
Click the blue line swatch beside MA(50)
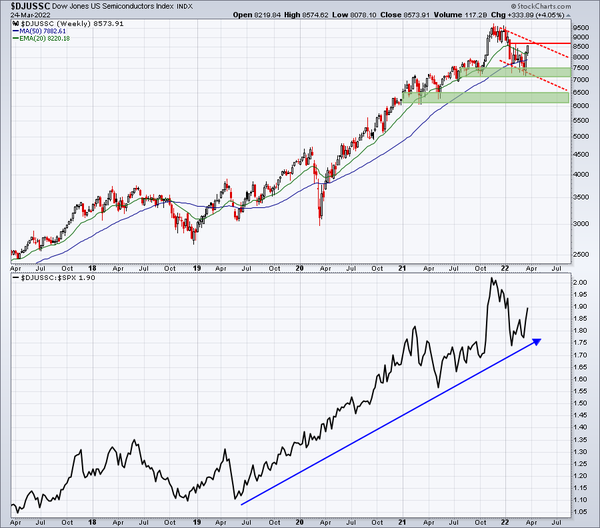[16, 31]
